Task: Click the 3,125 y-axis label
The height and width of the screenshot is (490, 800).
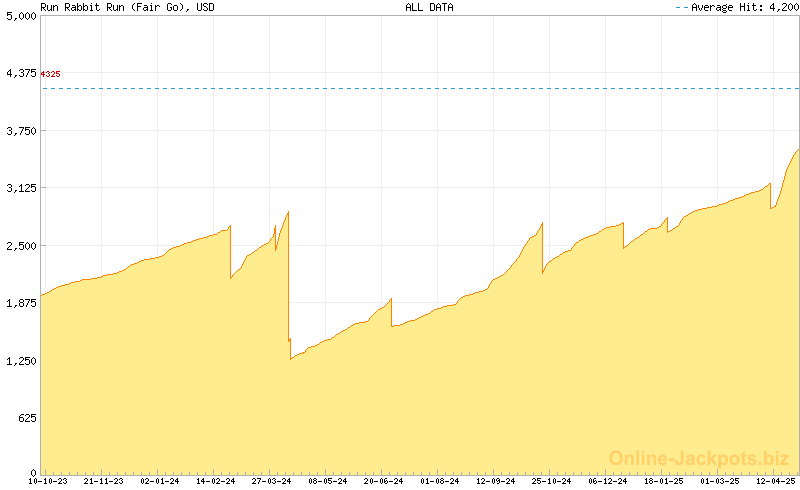Action: click(x=19, y=188)
